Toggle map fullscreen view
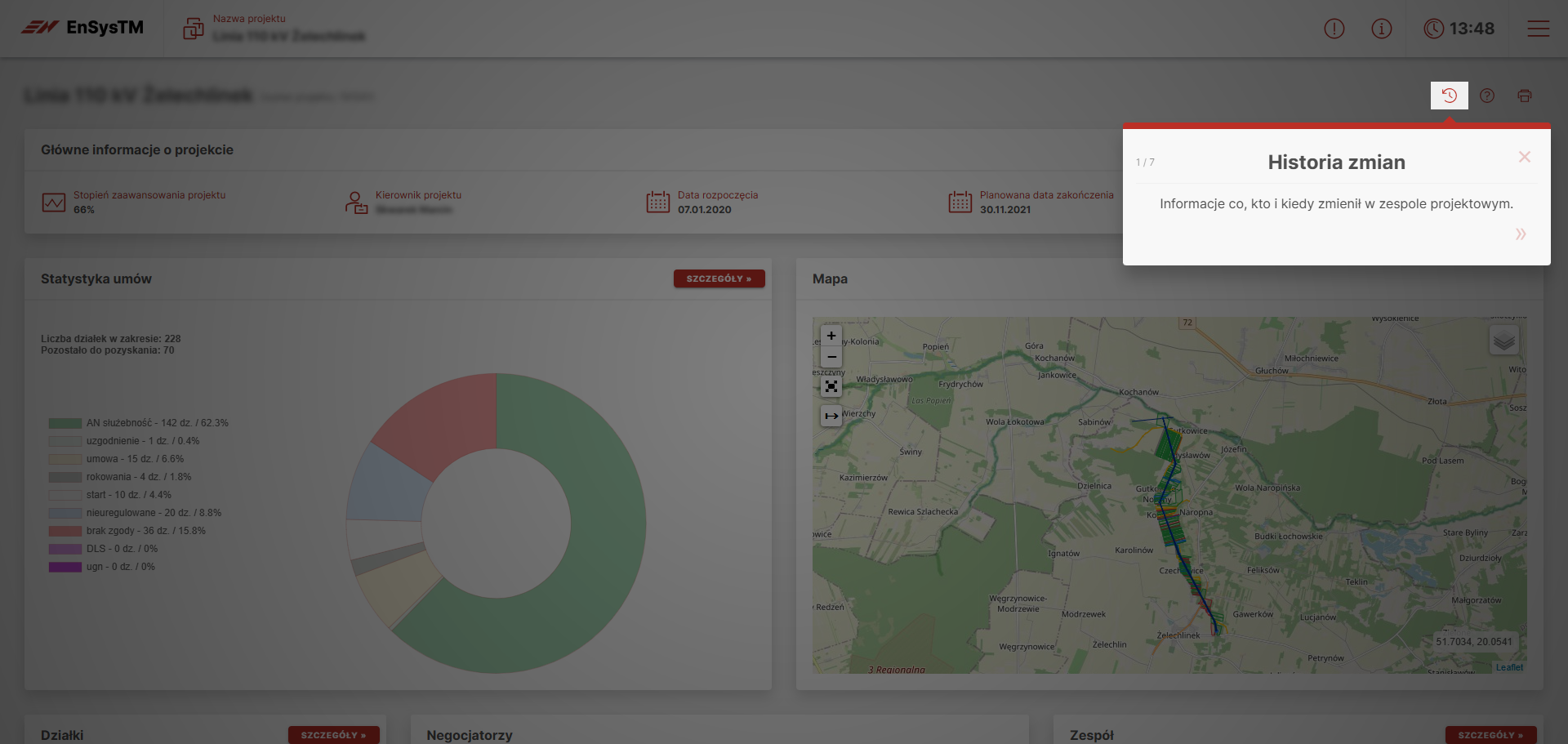This screenshot has width=1568, height=744. coord(831,386)
